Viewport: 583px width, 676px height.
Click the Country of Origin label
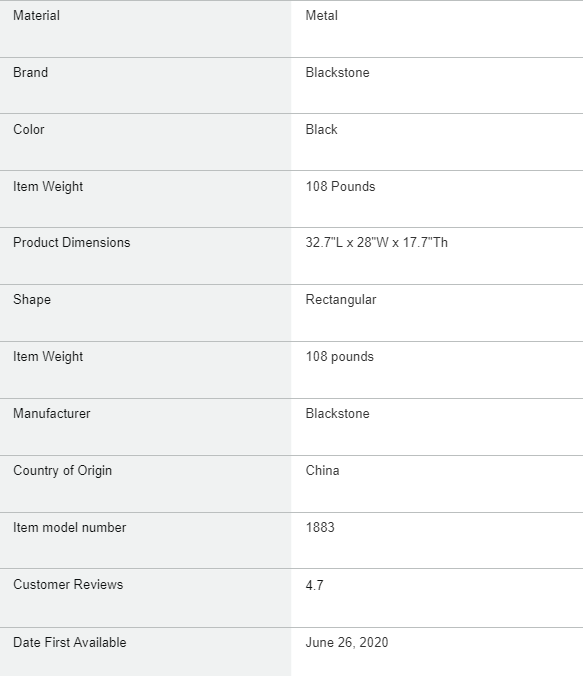[x=63, y=471]
